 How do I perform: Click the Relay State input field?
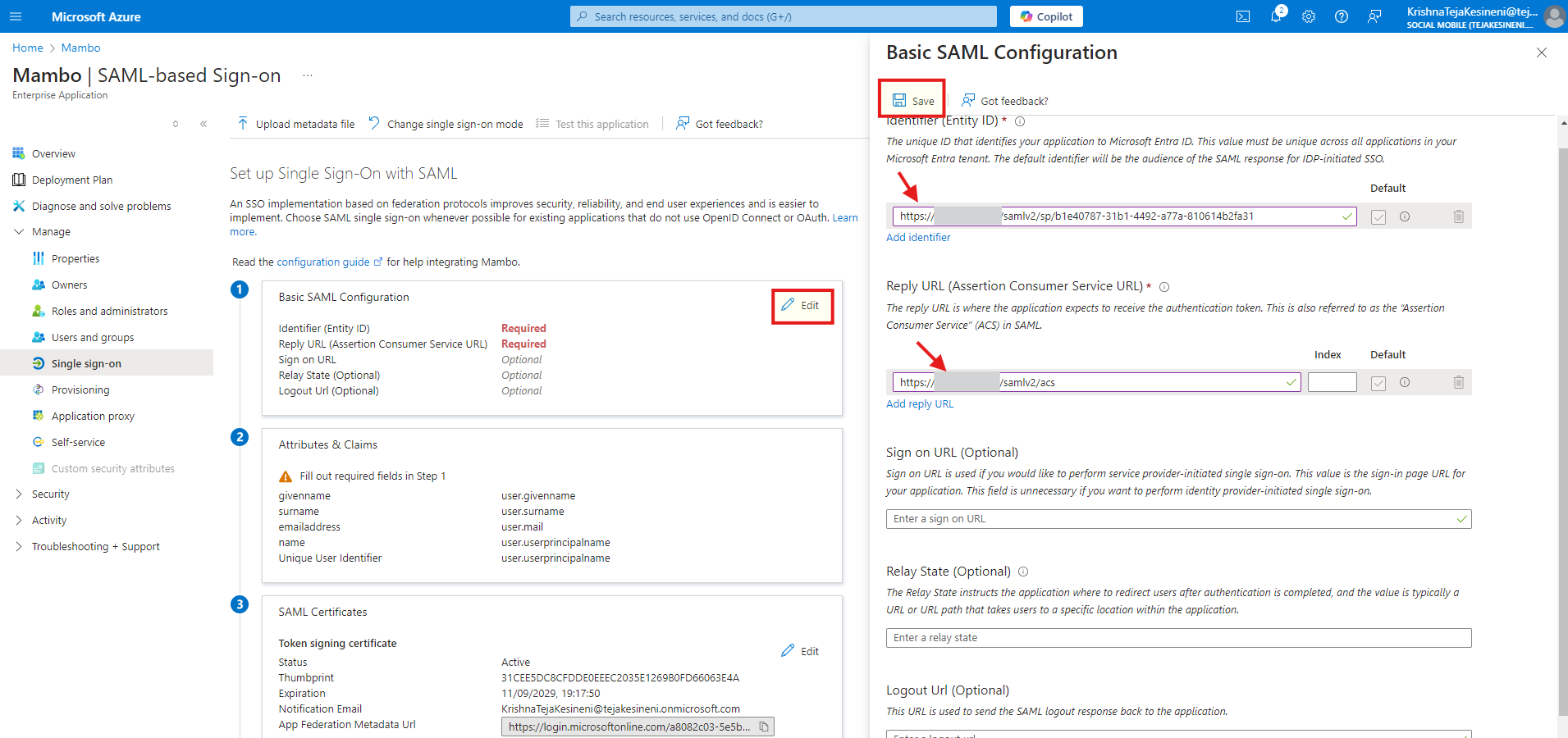point(1178,638)
